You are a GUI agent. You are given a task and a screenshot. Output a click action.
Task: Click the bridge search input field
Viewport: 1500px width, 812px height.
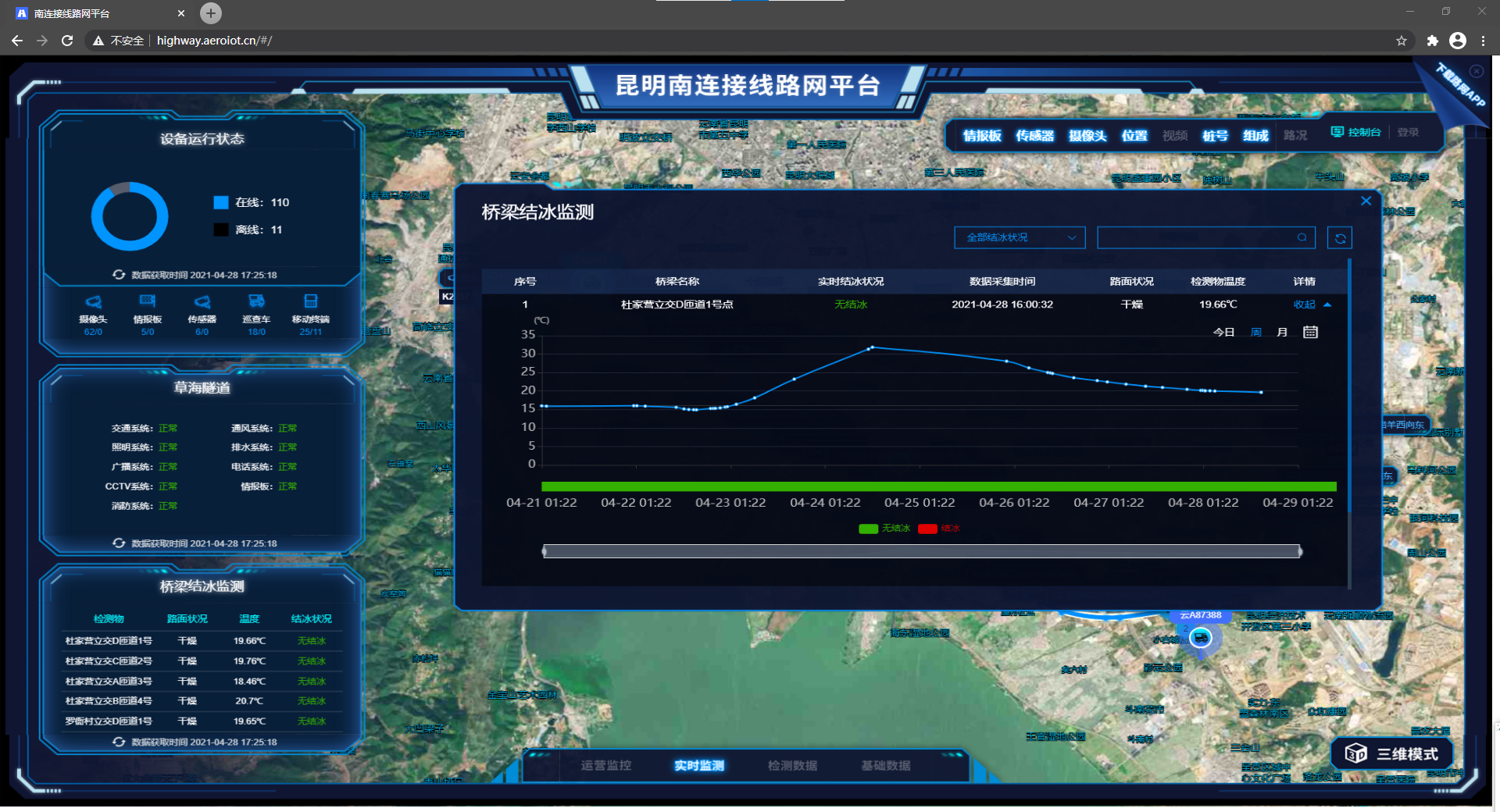pyautogui.click(x=1195, y=238)
